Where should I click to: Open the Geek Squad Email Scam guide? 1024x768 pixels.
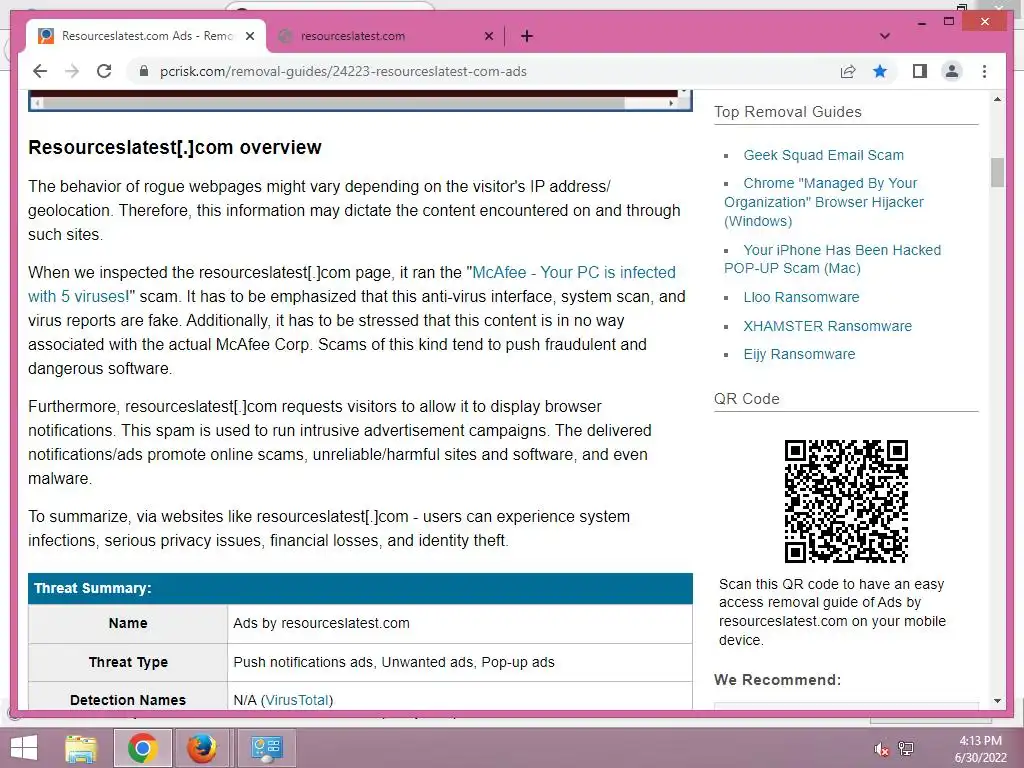pos(824,155)
